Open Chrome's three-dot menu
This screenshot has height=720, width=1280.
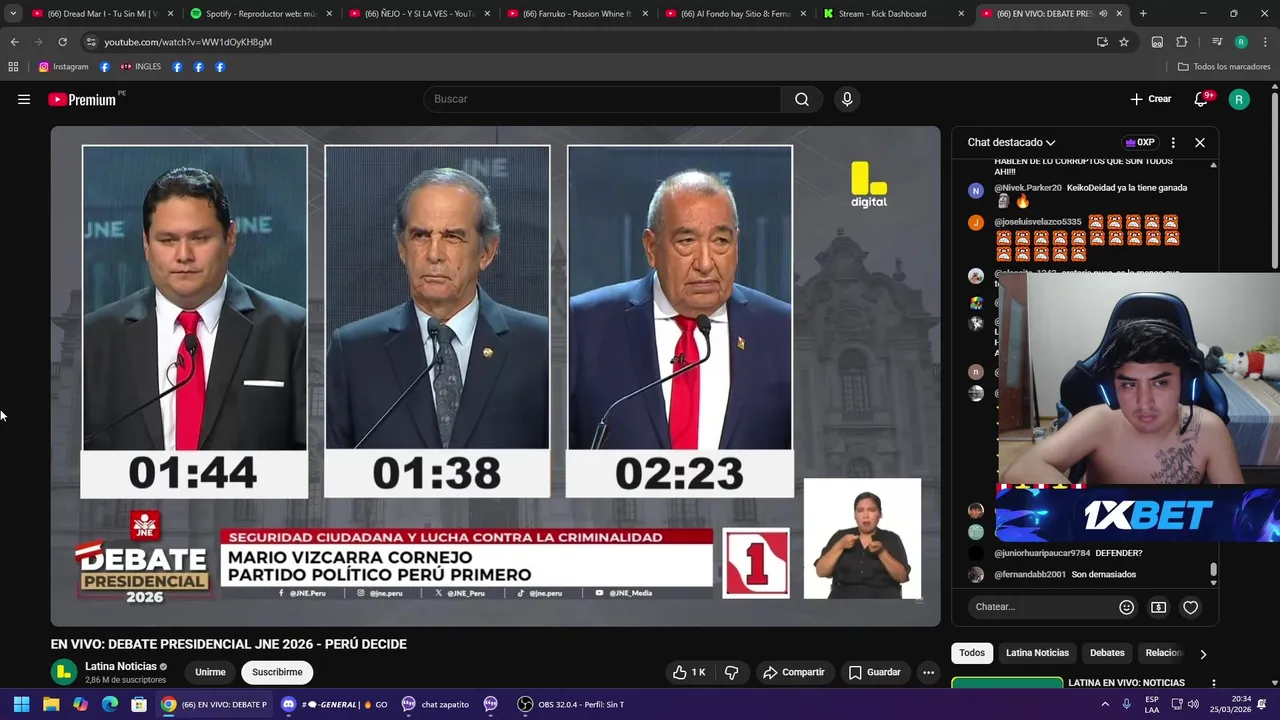1265,42
